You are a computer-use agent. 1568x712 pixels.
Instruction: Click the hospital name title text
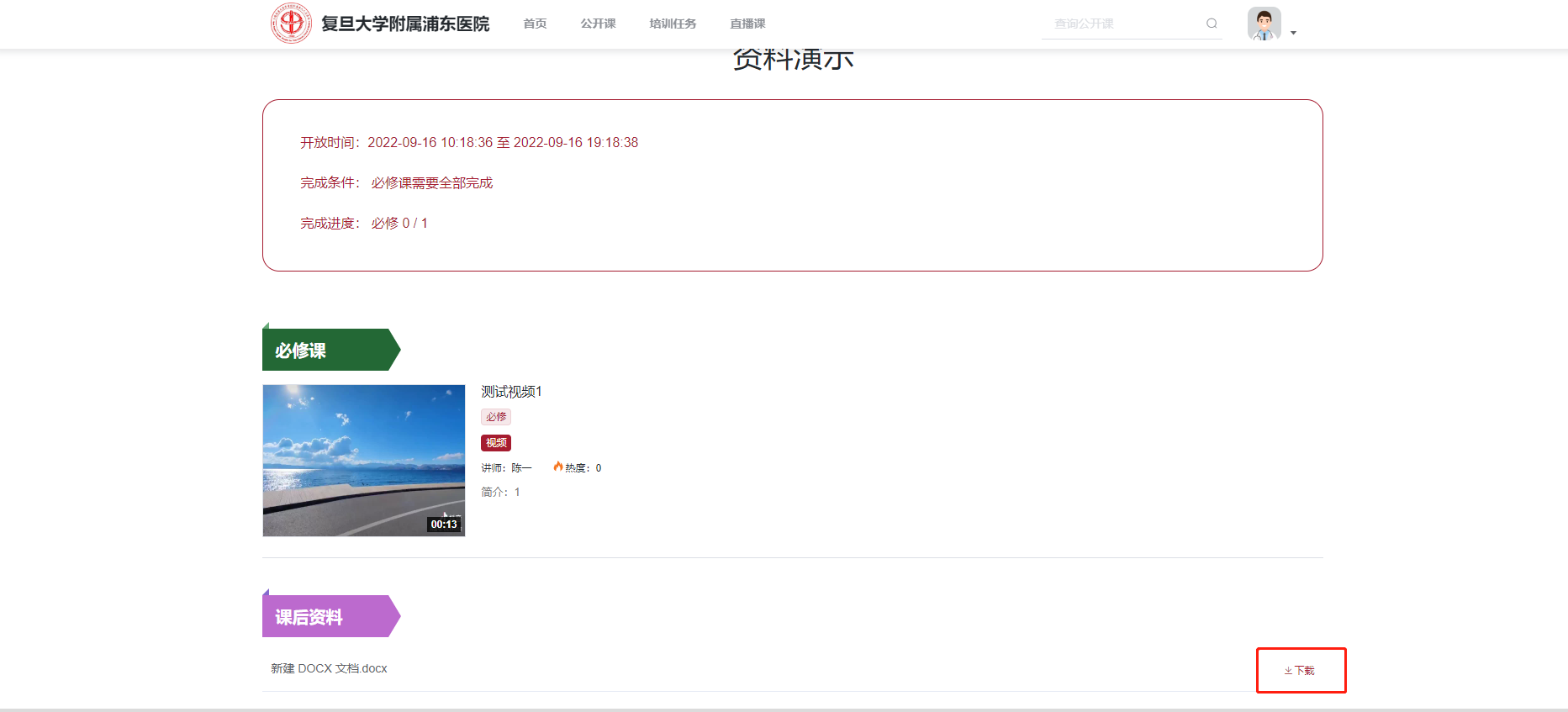click(x=405, y=24)
